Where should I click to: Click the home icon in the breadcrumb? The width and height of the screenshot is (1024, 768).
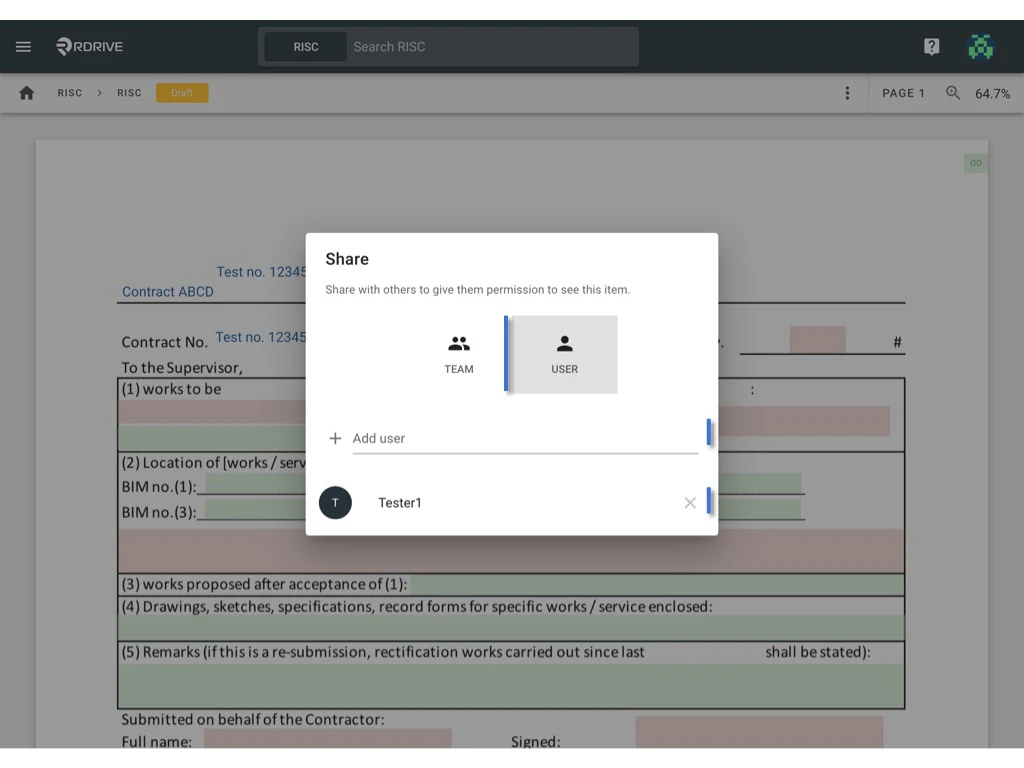pyautogui.click(x=26, y=92)
